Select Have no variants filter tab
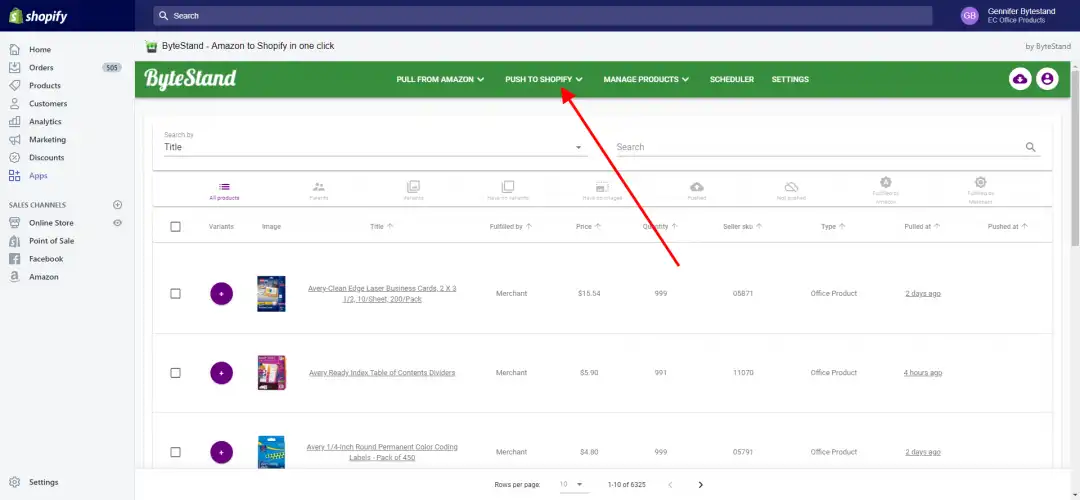The width and height of the screenshot is (1080, 500). click(x=508, y=191)
